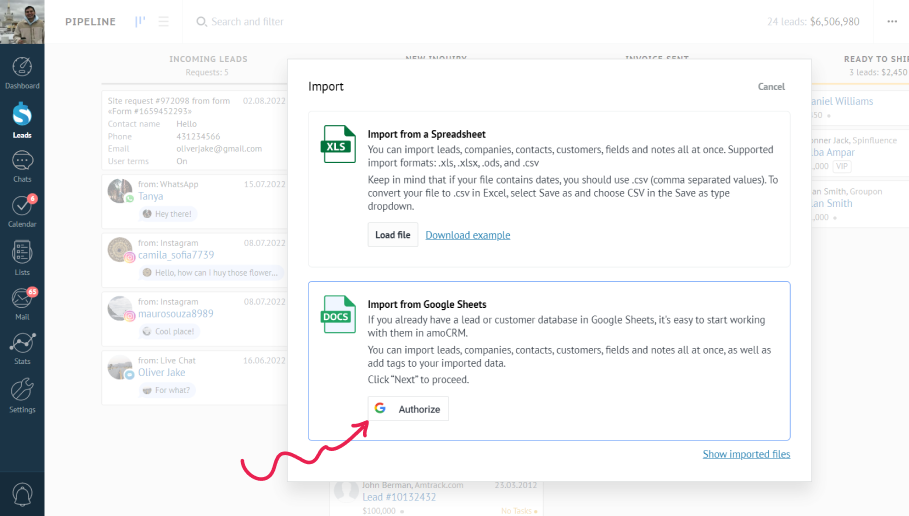Open Stats in the sidebar

coord(22,348)
